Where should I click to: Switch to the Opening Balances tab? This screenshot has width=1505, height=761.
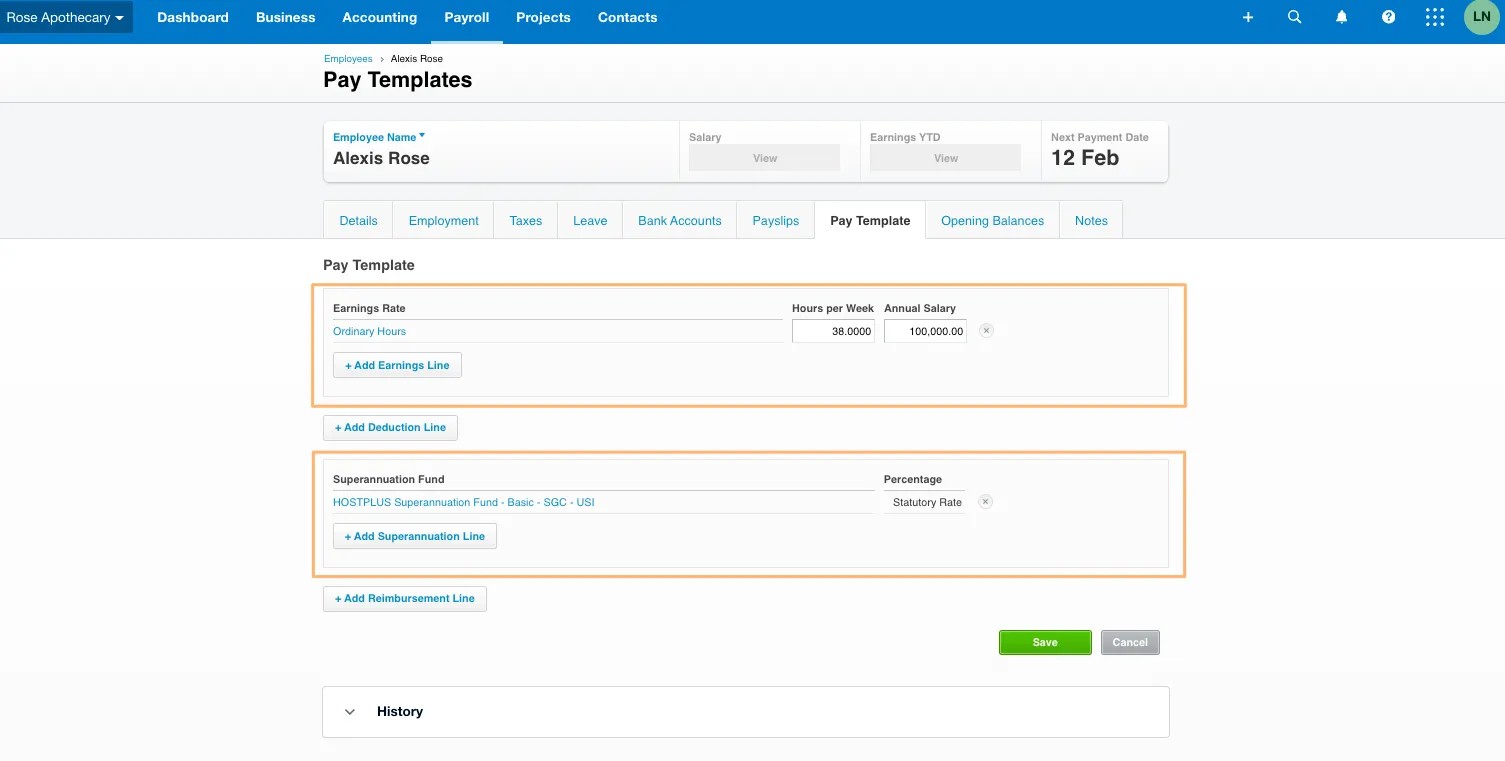[992, 221]
